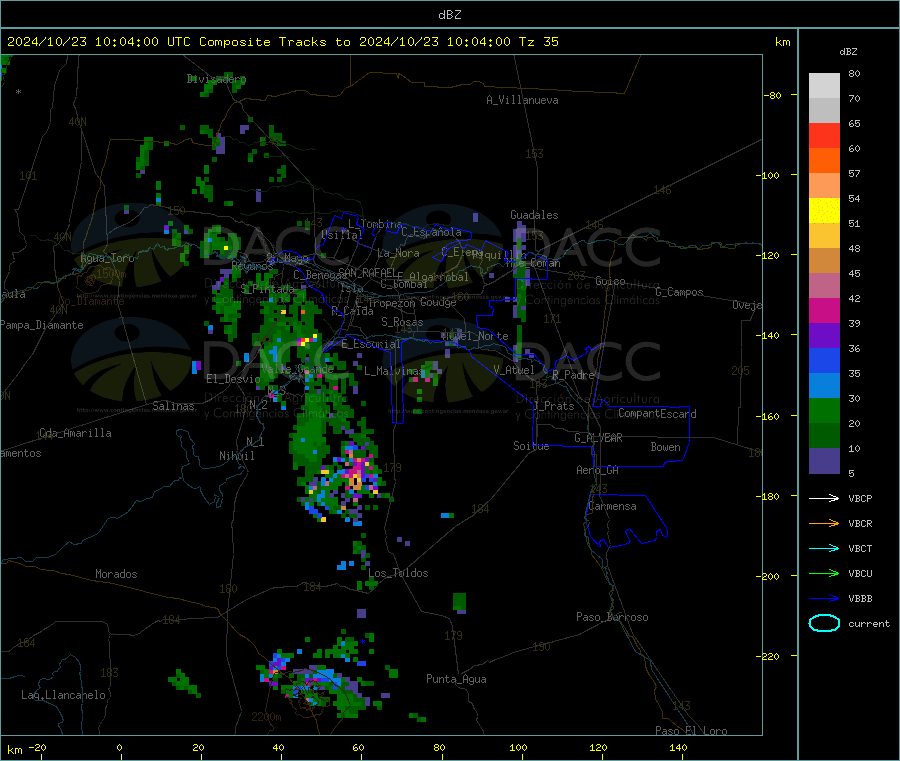Select the red 65 dBZ color swatch

coord(824,135)
